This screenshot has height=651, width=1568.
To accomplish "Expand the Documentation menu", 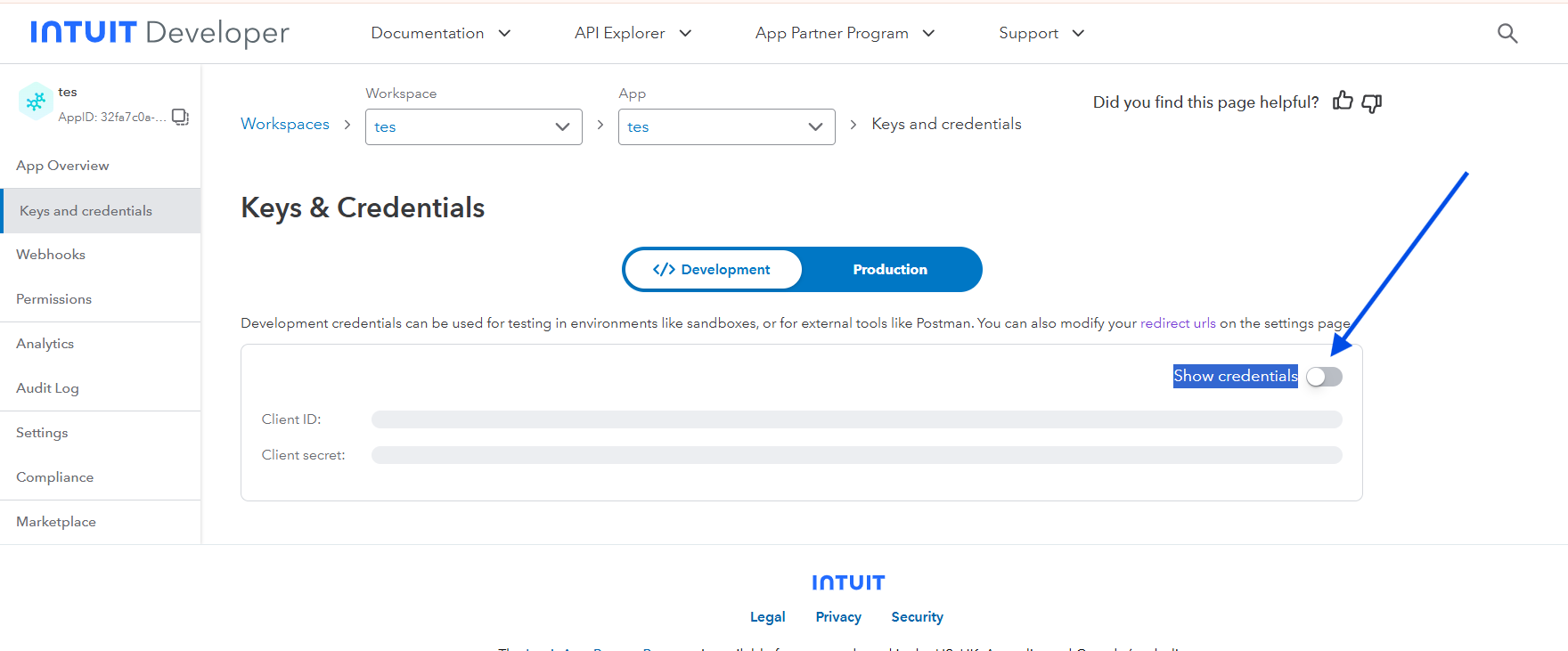I will tap(440, 33).
